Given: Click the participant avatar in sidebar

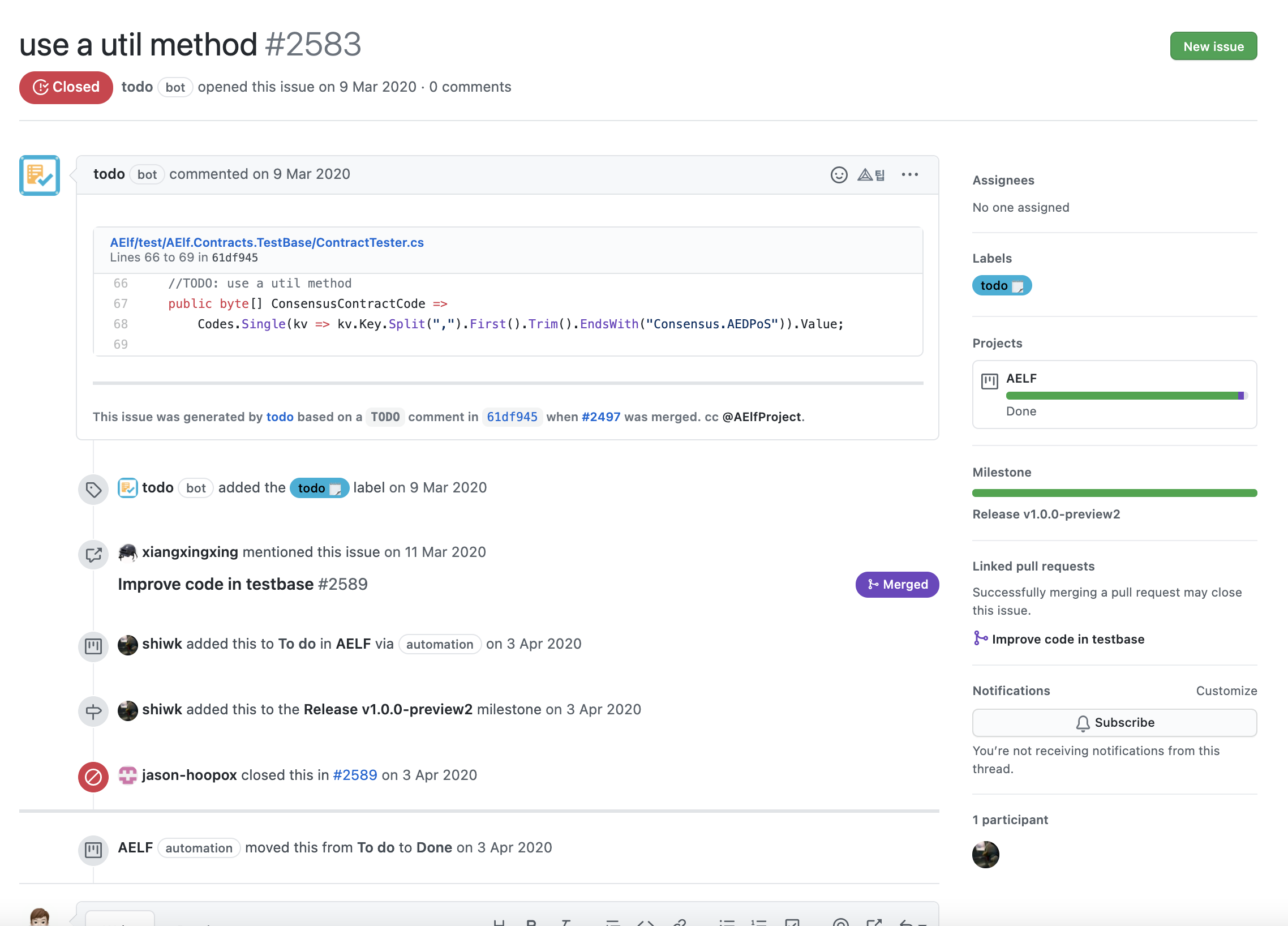Looking at the screenshot, I should coord(985,855).
